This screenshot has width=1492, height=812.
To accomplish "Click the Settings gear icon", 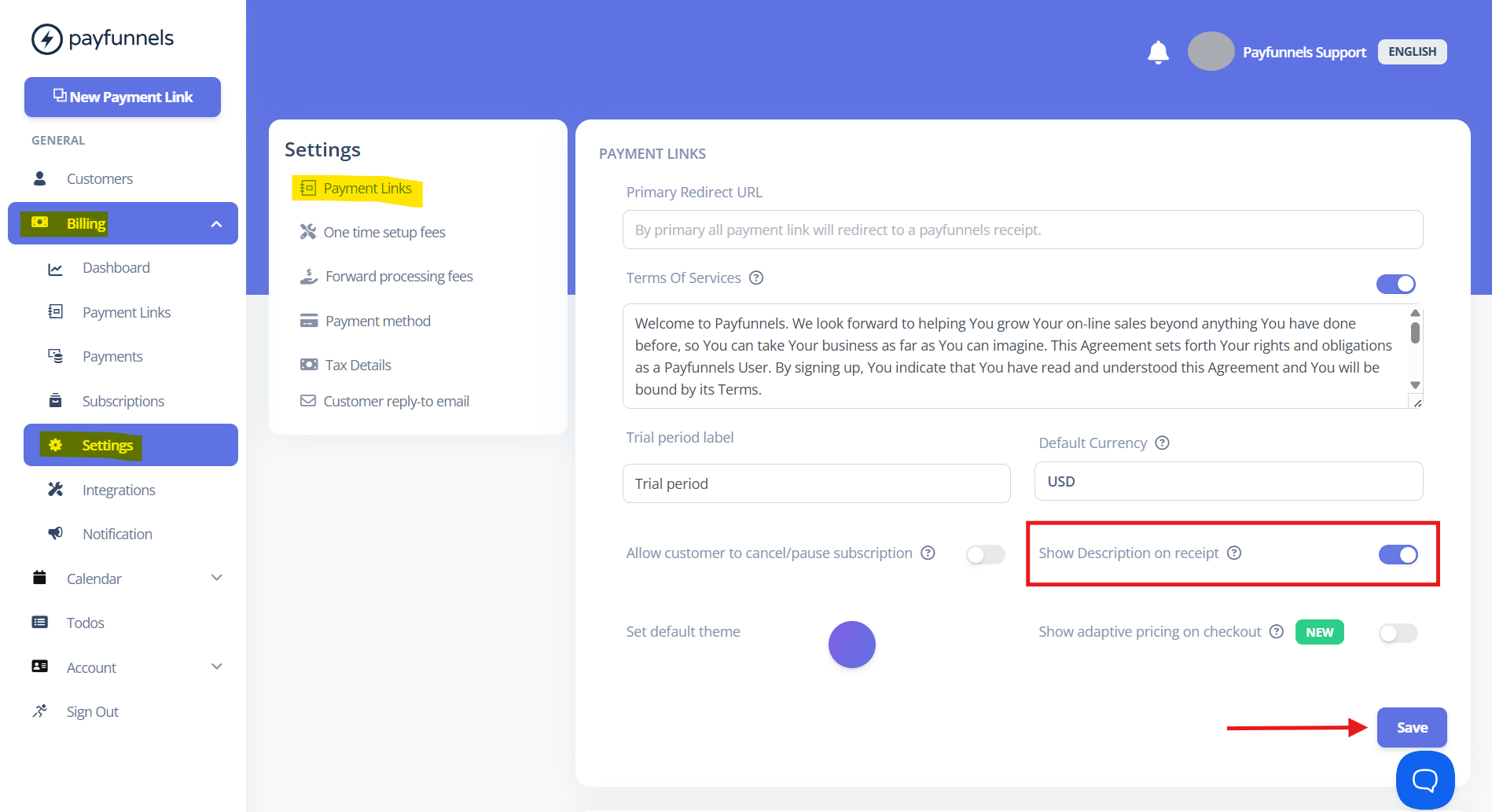I will pos(55,445).
